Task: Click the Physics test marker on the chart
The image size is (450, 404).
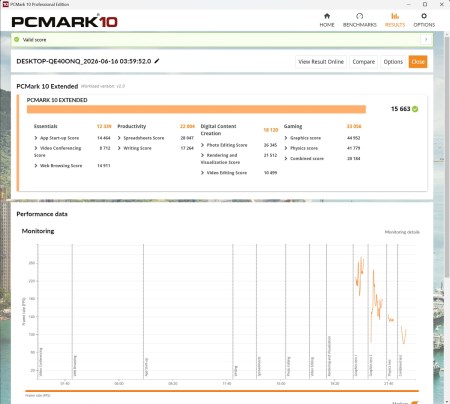Action: [389, 368]
